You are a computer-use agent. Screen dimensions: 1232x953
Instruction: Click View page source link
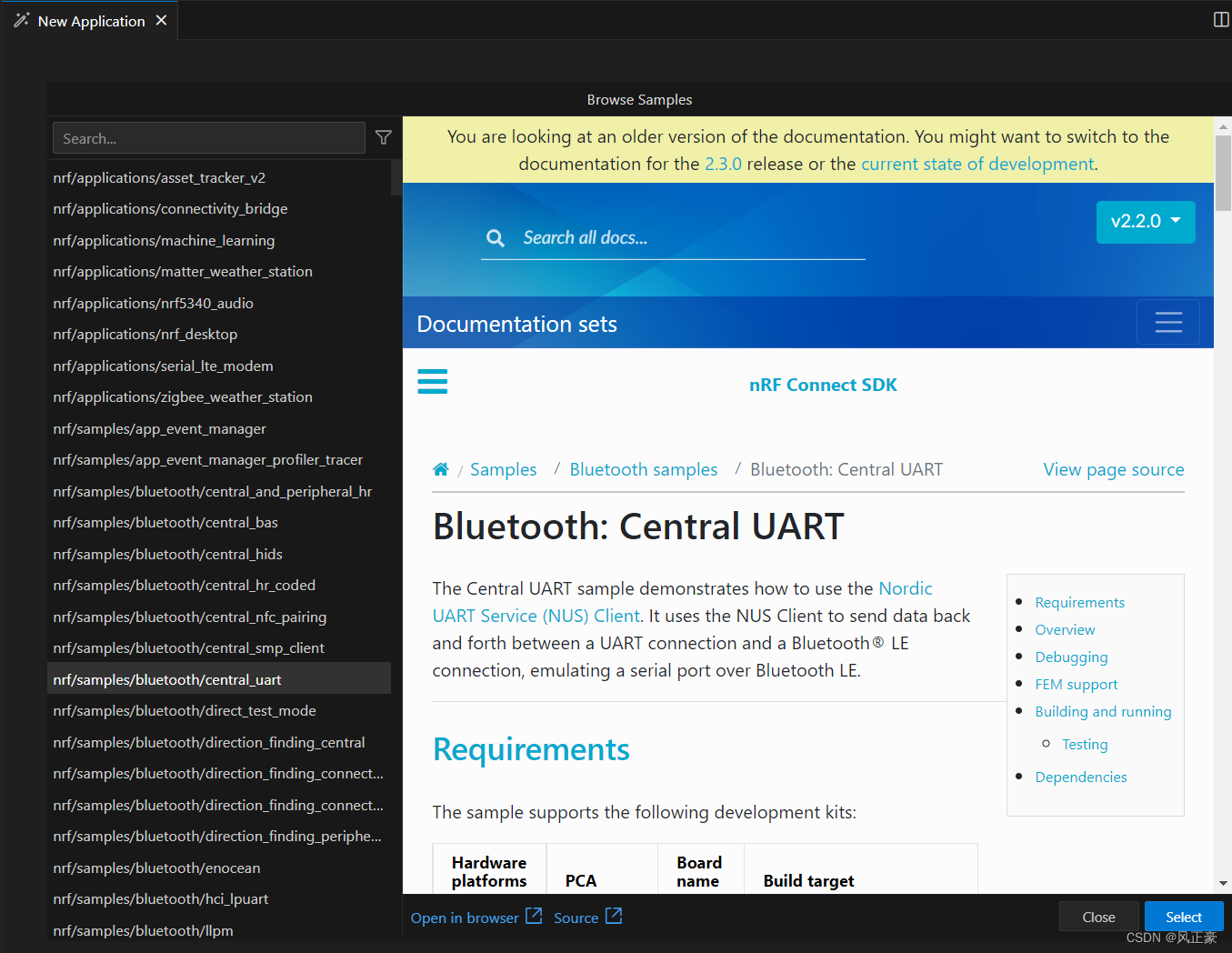coord(1114,469)
